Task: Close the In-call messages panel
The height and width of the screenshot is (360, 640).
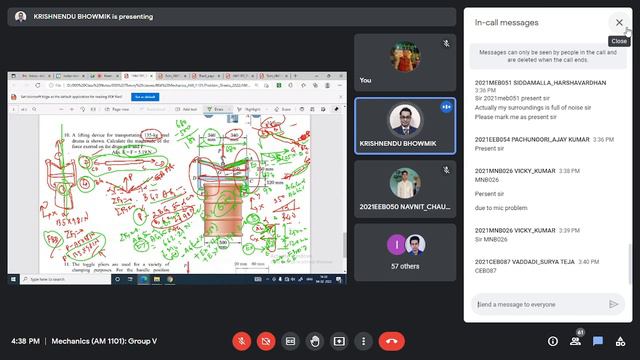Action: point(619,22)
